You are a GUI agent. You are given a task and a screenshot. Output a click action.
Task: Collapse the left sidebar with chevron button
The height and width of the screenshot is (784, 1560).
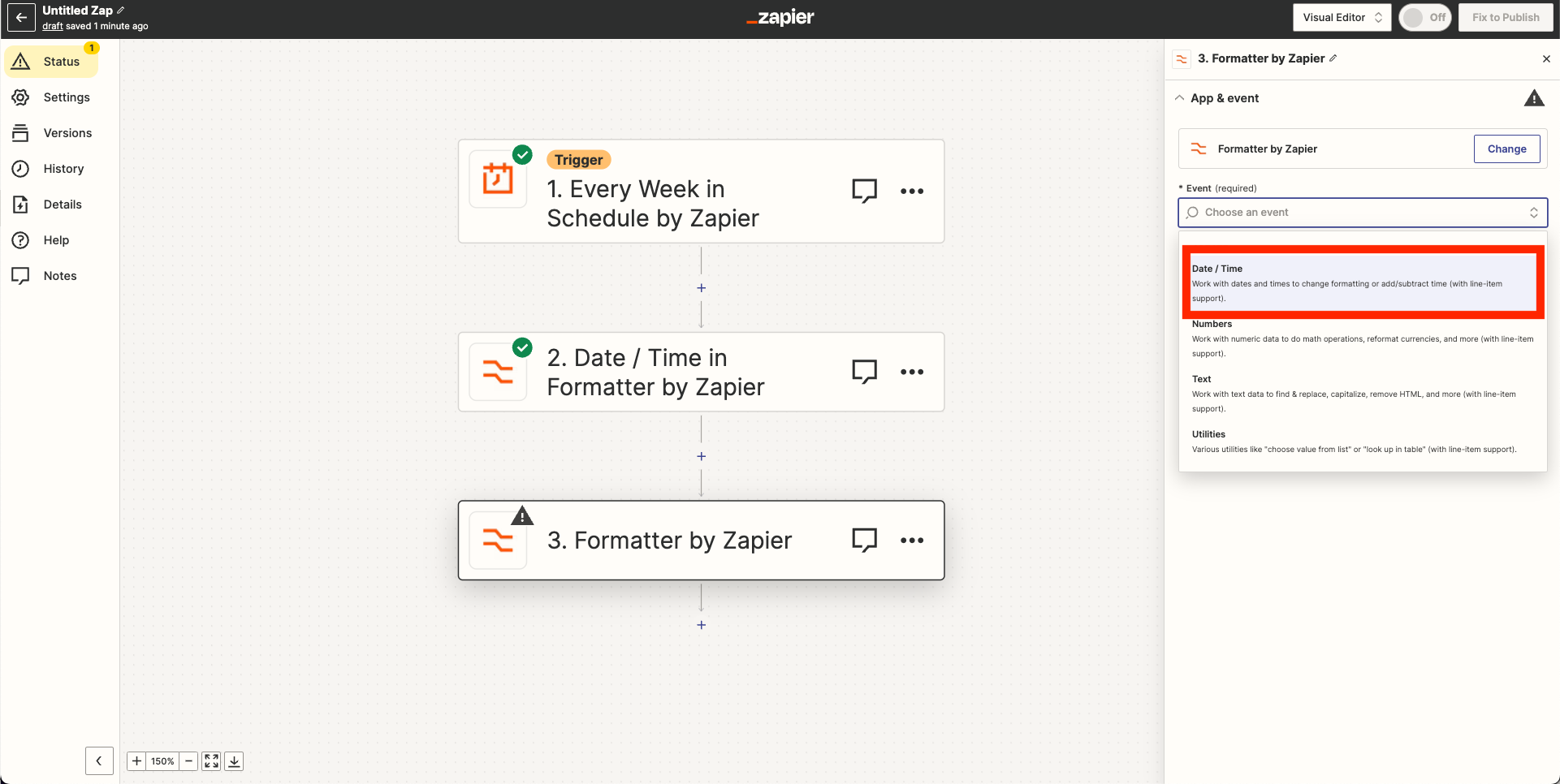pyautogui.click(x=99, y=760)
